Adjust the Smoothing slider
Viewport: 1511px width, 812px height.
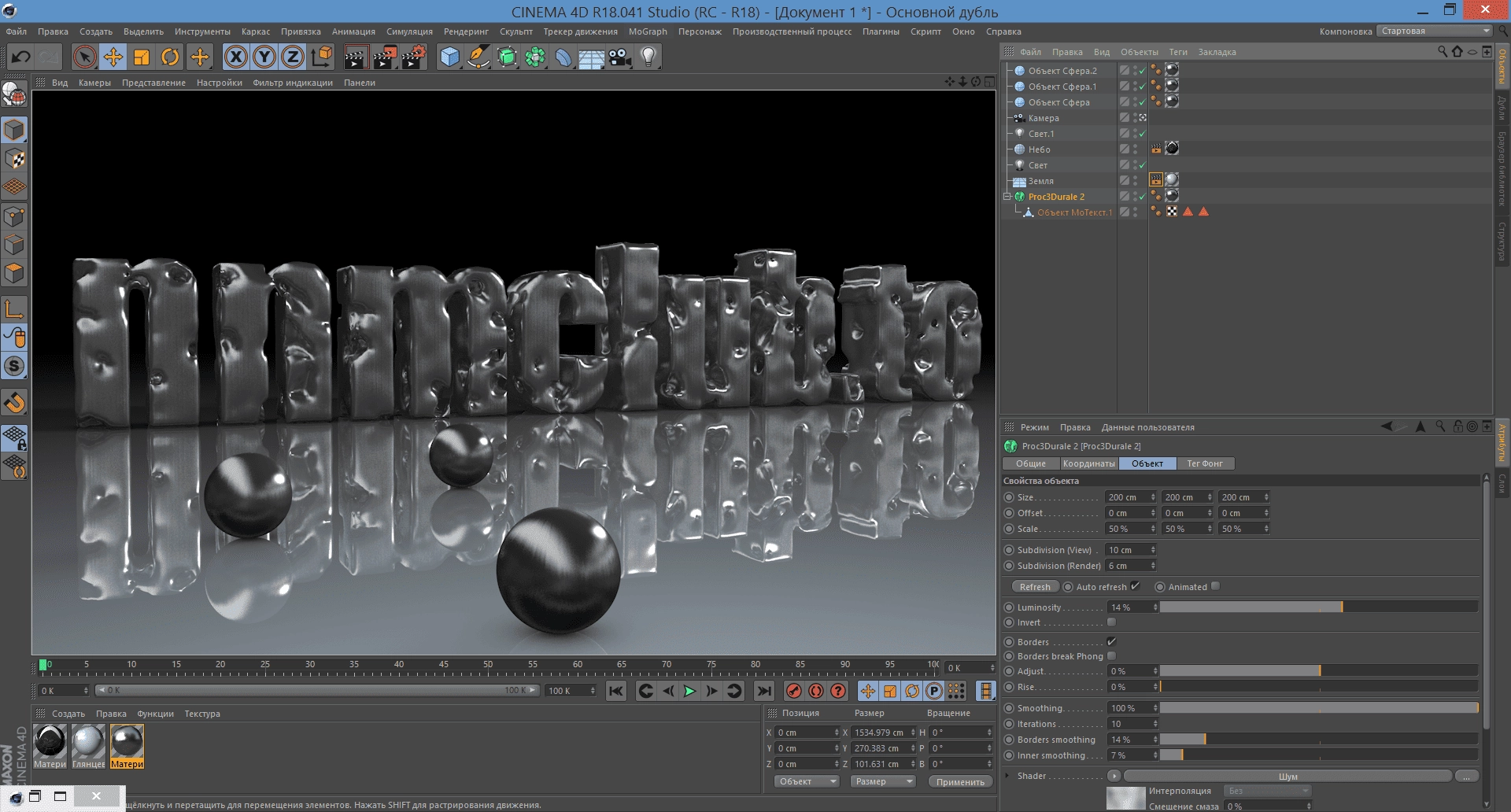tap(1318, 708)
